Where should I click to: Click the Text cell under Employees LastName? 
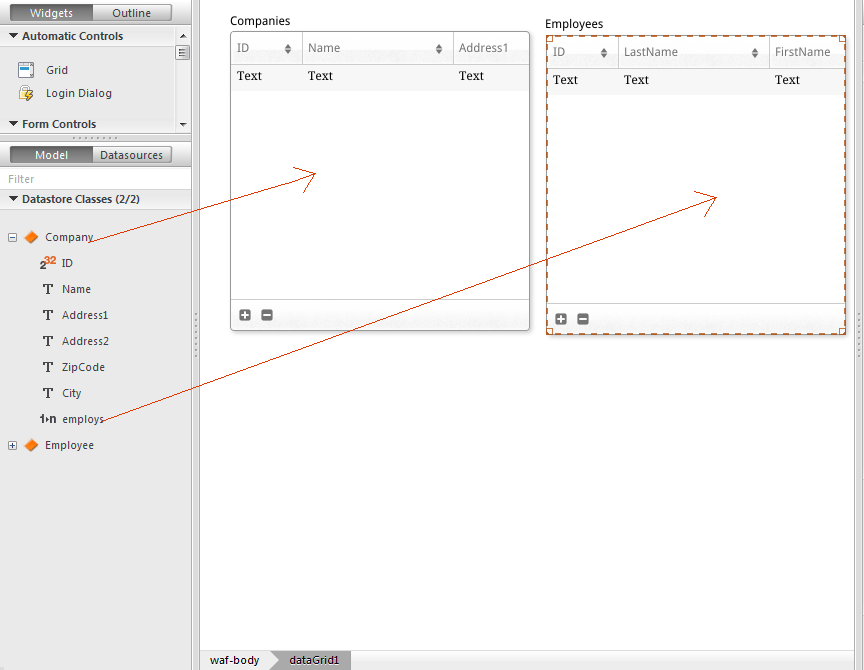tap(636, 80)
